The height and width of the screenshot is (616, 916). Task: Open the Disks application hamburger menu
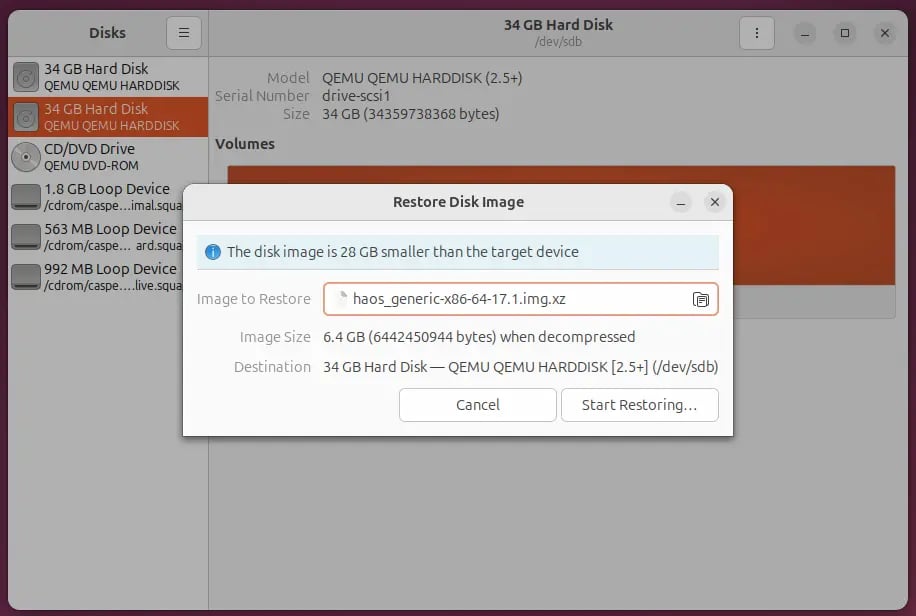pyautogui.click(x=184, y=33)
